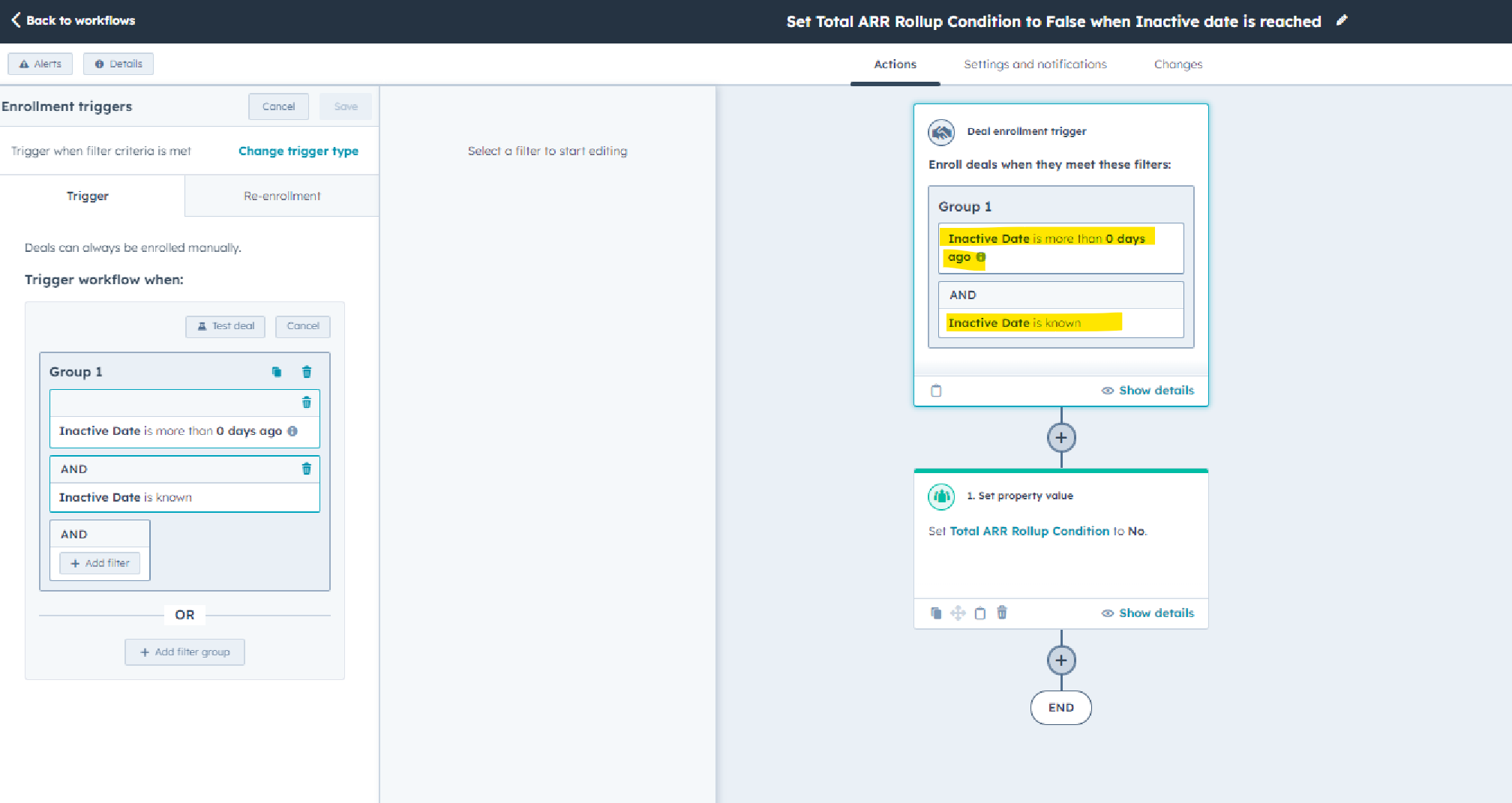Duplicate Group 1 using the copy icon

(277, 371)
